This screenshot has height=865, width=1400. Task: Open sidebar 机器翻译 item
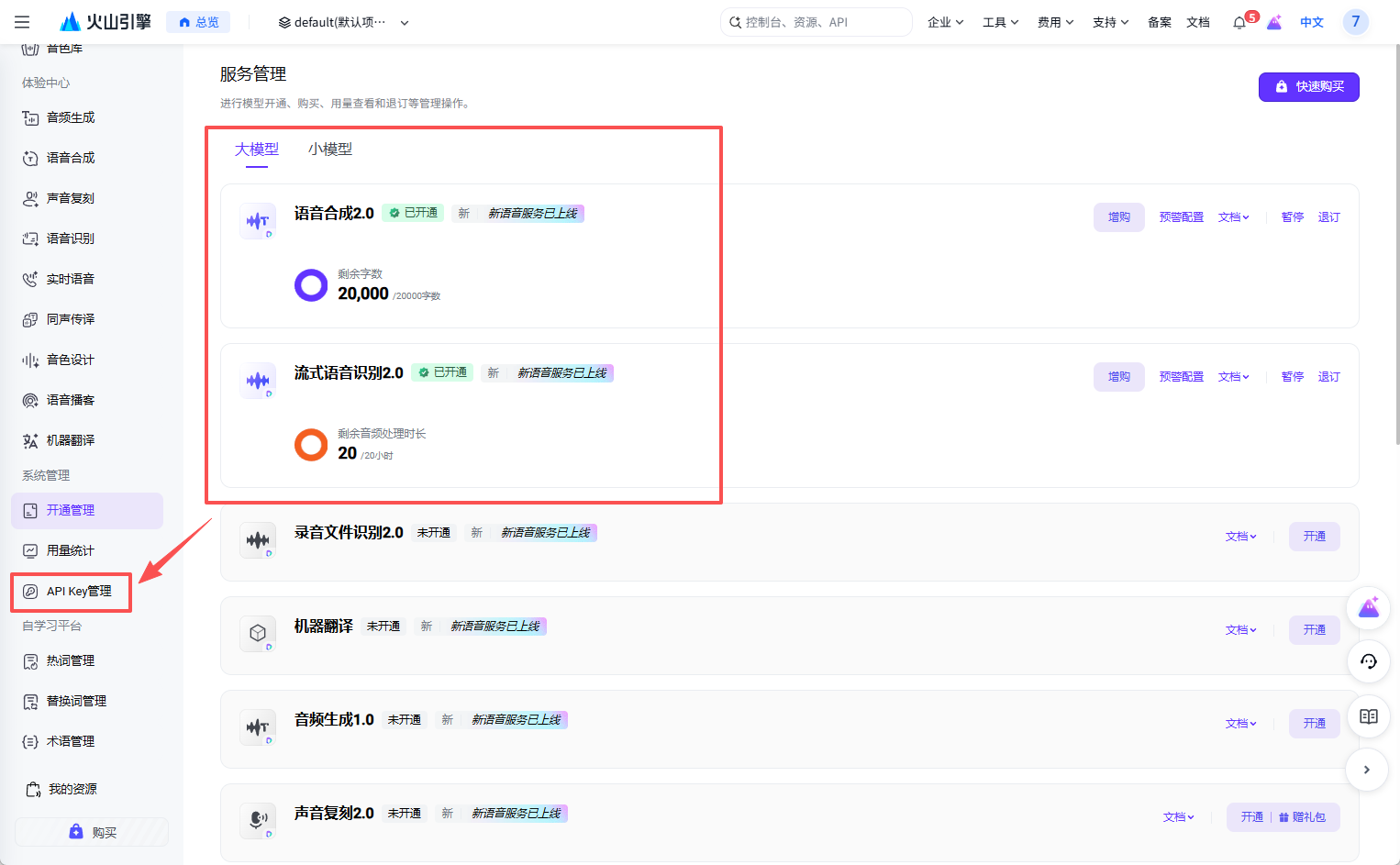coord(87,440)
